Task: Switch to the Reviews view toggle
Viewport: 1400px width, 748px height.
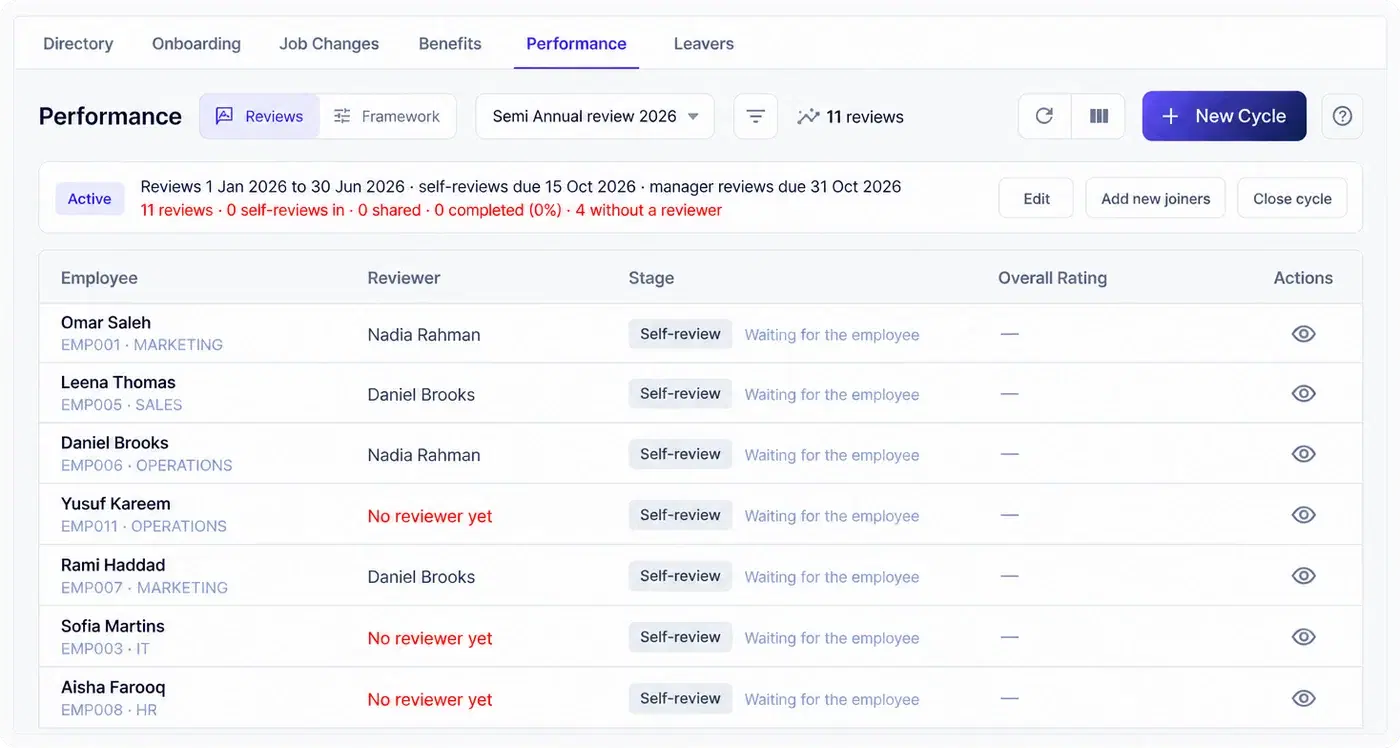Action: point(260,116)
